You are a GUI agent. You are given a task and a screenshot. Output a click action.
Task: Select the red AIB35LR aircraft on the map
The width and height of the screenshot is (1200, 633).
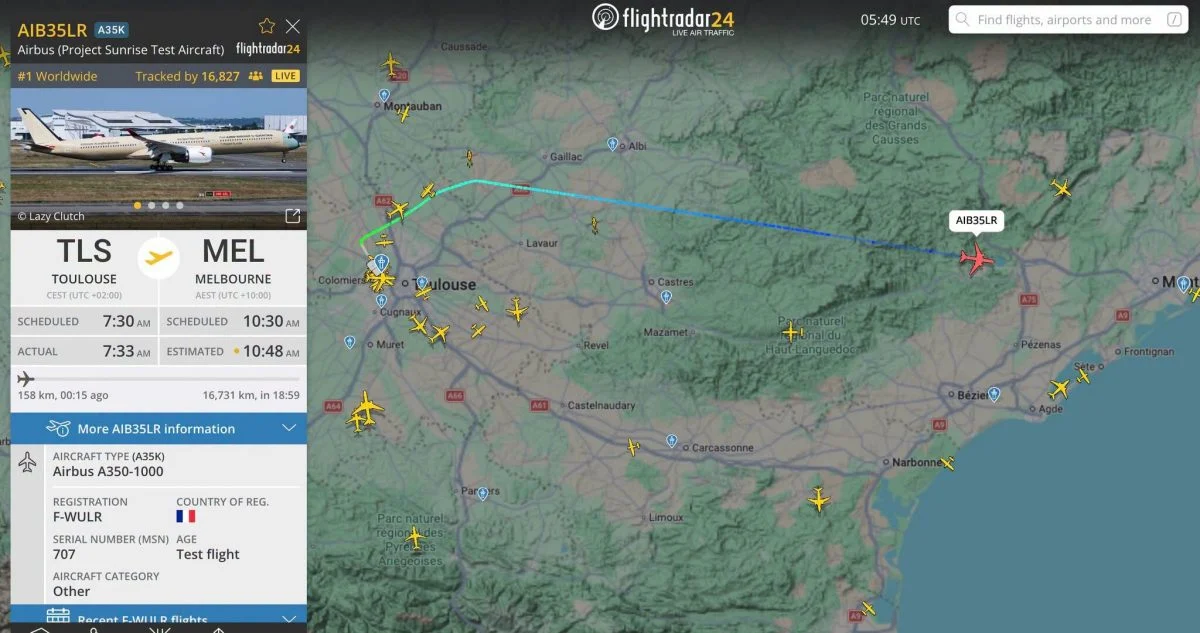tap(976, 258)
